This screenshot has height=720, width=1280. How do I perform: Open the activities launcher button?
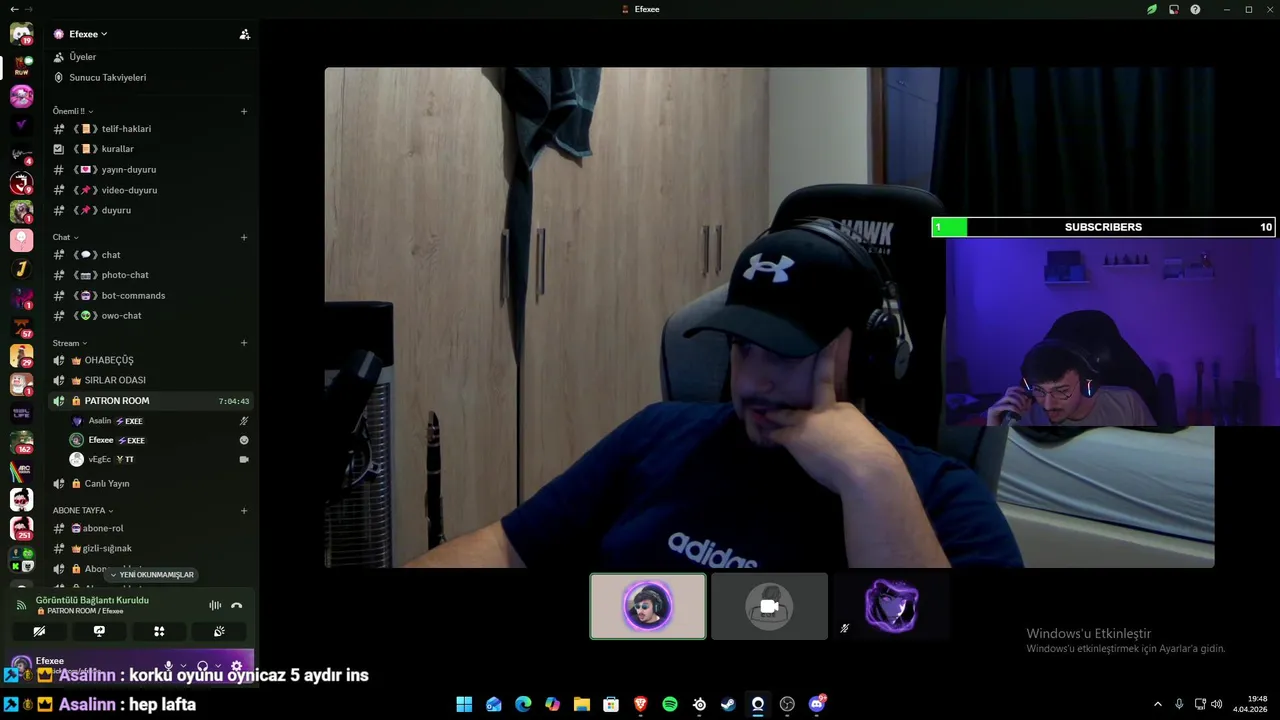click(x=159, y=631)
